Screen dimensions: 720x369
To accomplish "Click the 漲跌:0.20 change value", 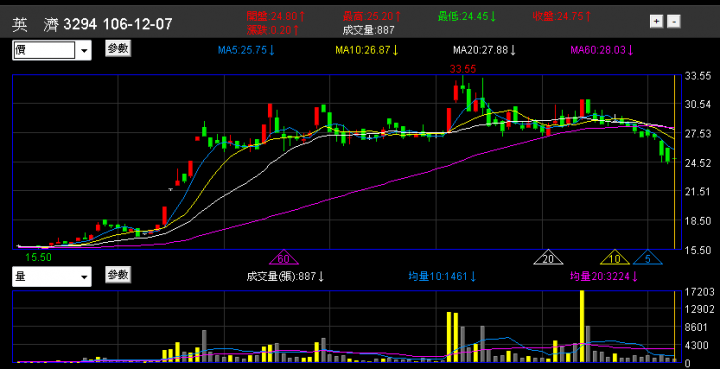I will (x=273, y=30).
